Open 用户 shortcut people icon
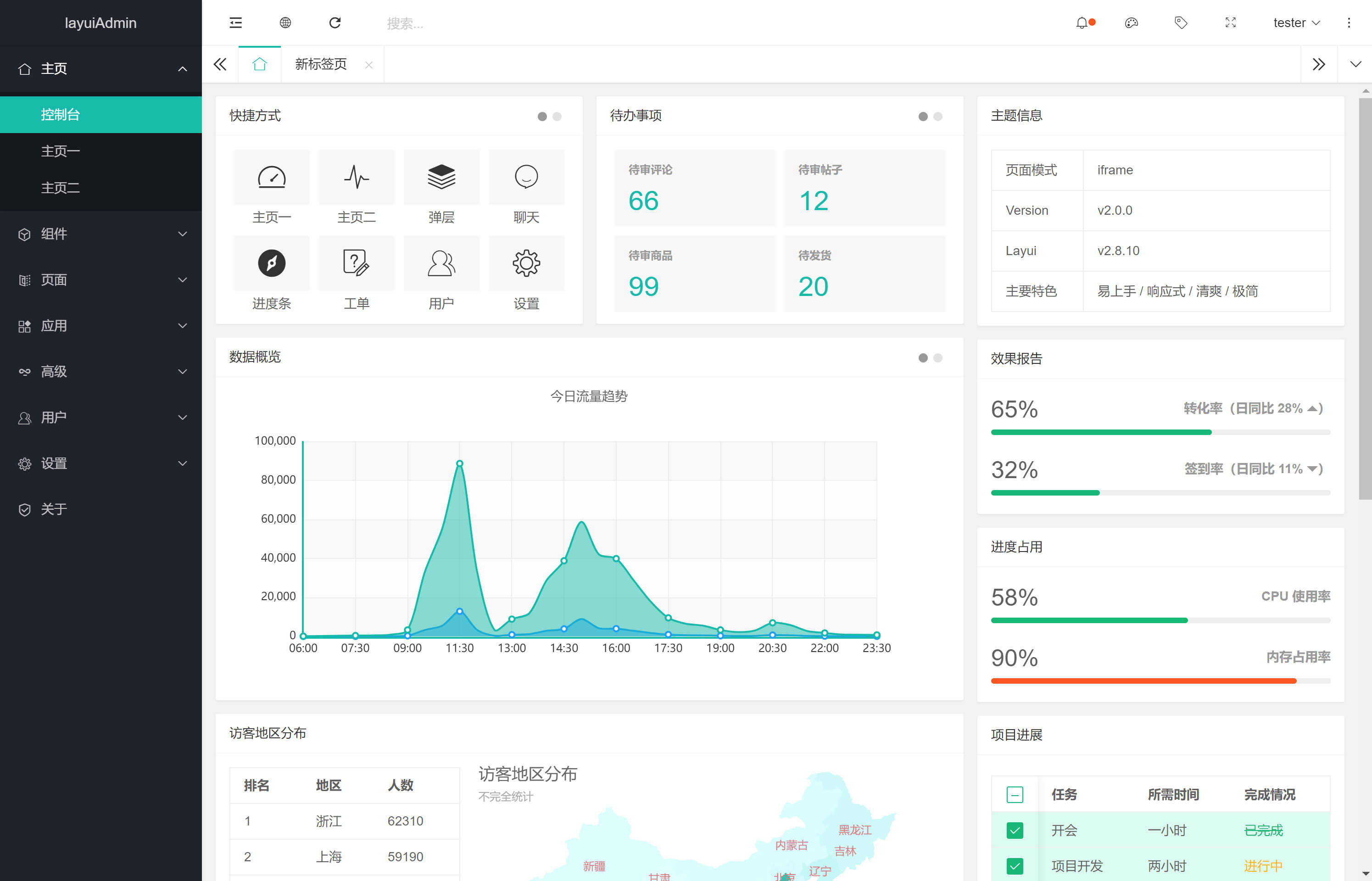 click(x=441, y=263)
